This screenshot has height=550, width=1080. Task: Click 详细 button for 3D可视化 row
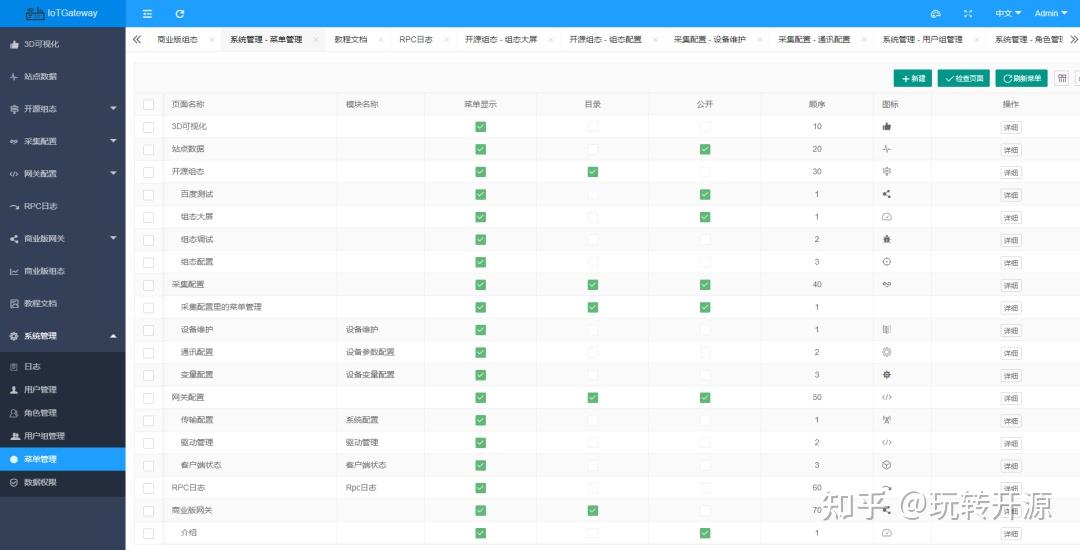(x=1010, y=127)
